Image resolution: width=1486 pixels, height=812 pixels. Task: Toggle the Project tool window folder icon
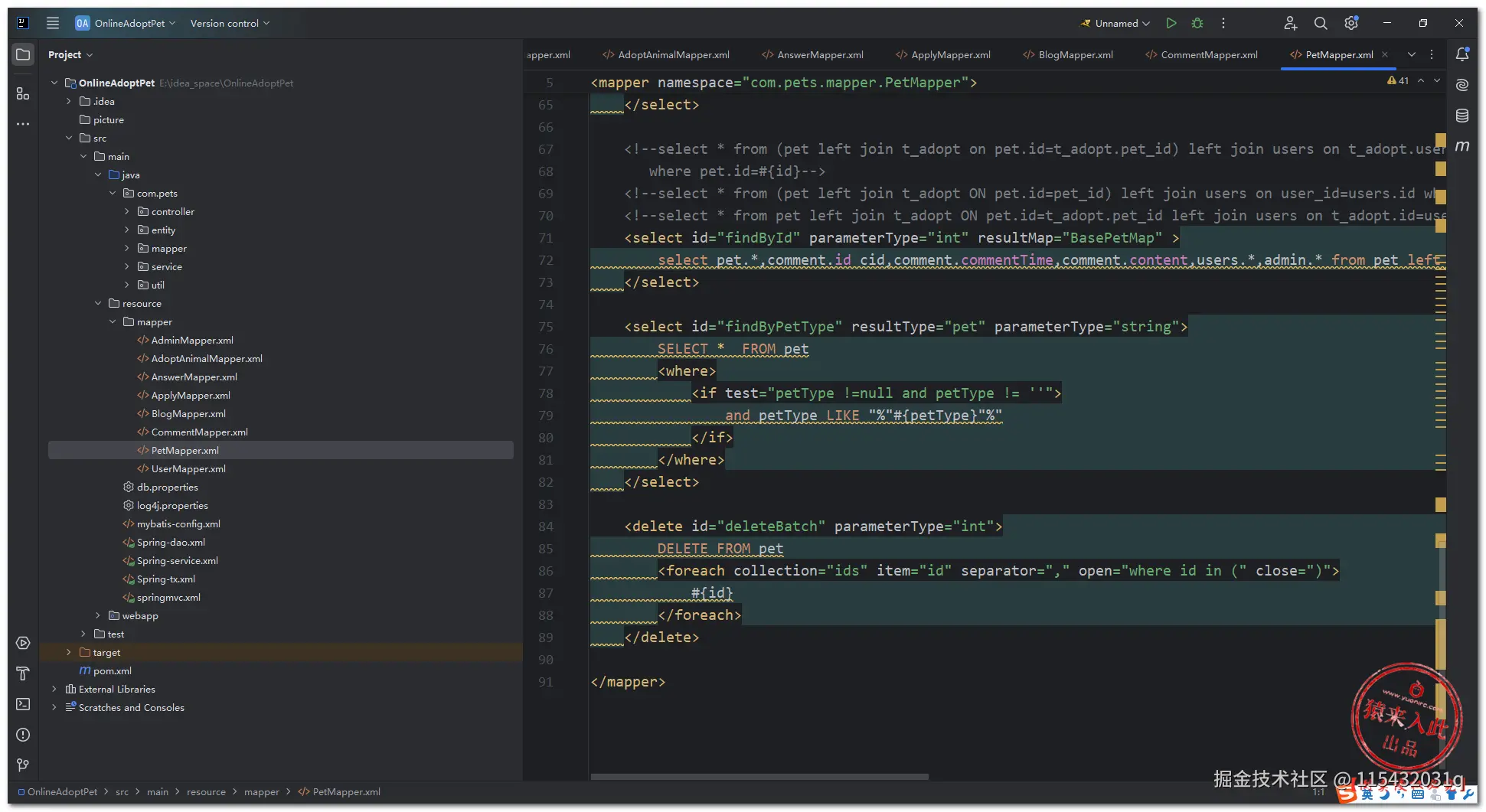(x=23, y=54)
